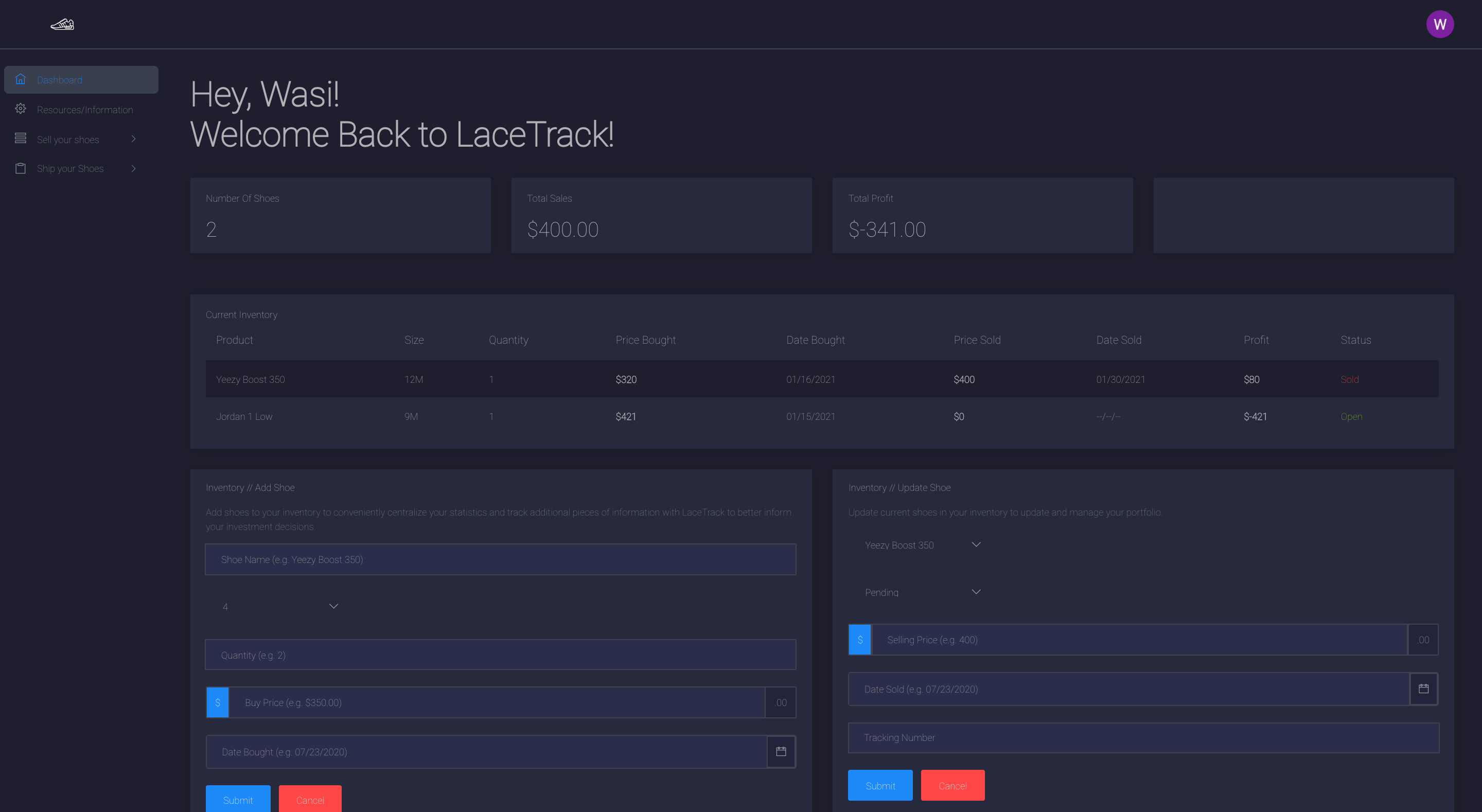The width and height of the screenshot is (1482, 812).
Task: Focus the Shoe Name input field
Action: [500, 559]
